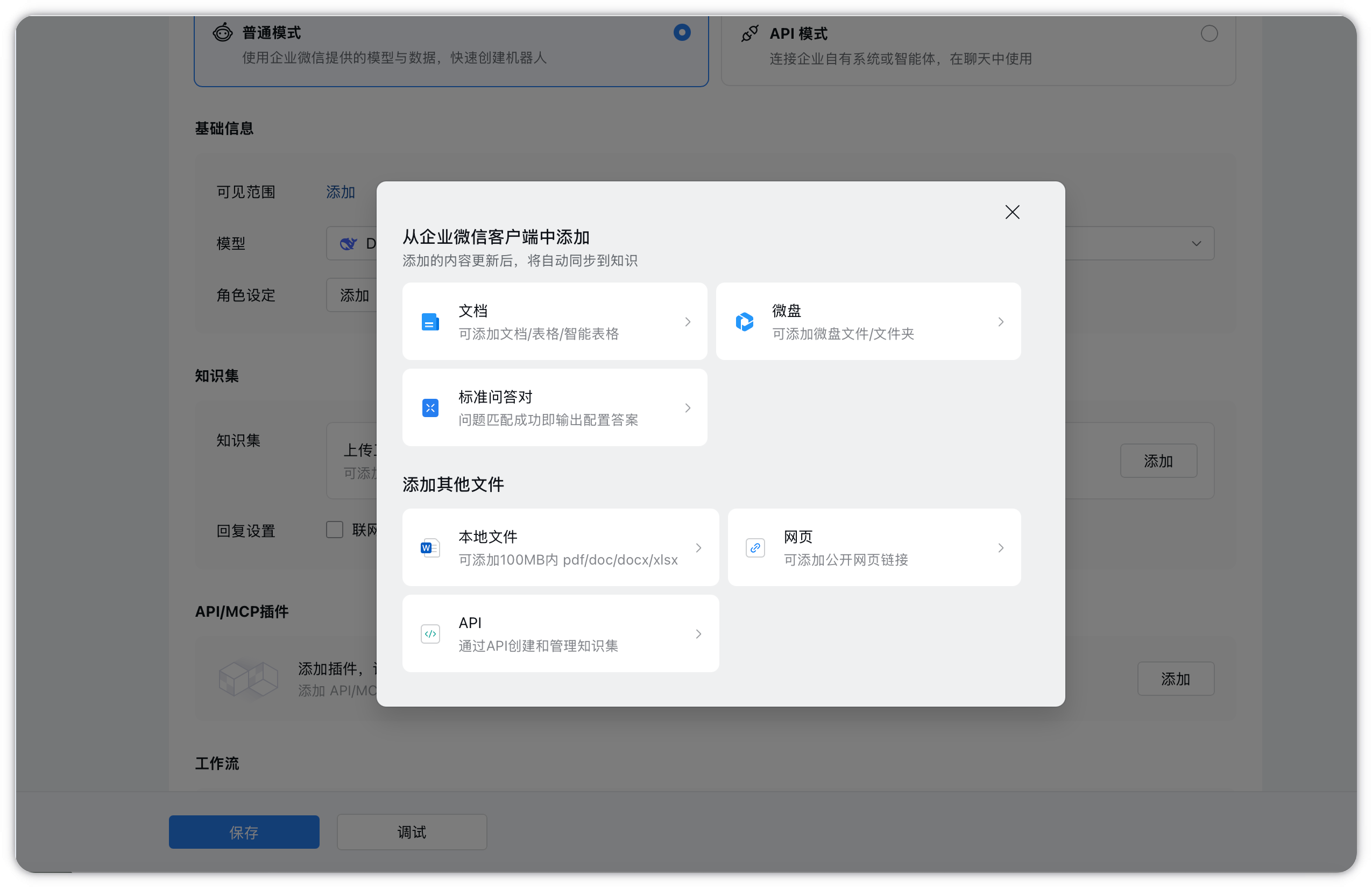Click the blue 保存 button

click(x=244, y=831)
